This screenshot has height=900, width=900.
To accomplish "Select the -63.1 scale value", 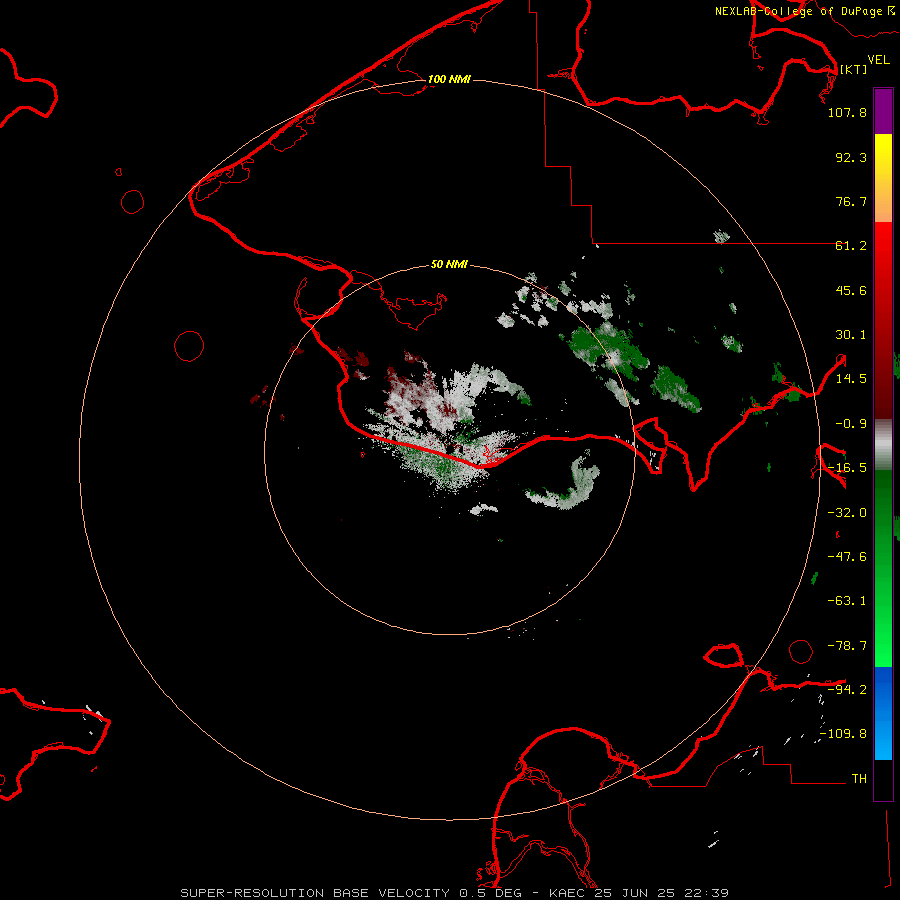I will point(847,601).
